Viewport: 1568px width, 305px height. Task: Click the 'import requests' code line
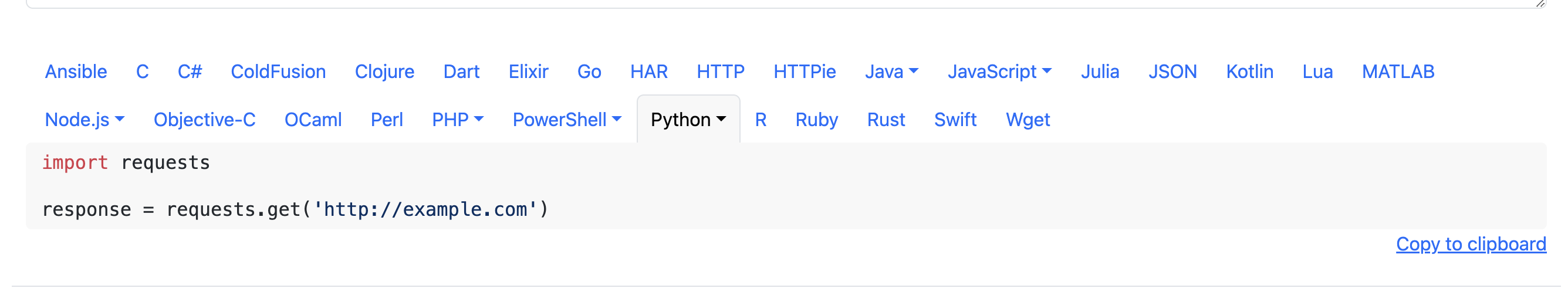click(126, 162)
